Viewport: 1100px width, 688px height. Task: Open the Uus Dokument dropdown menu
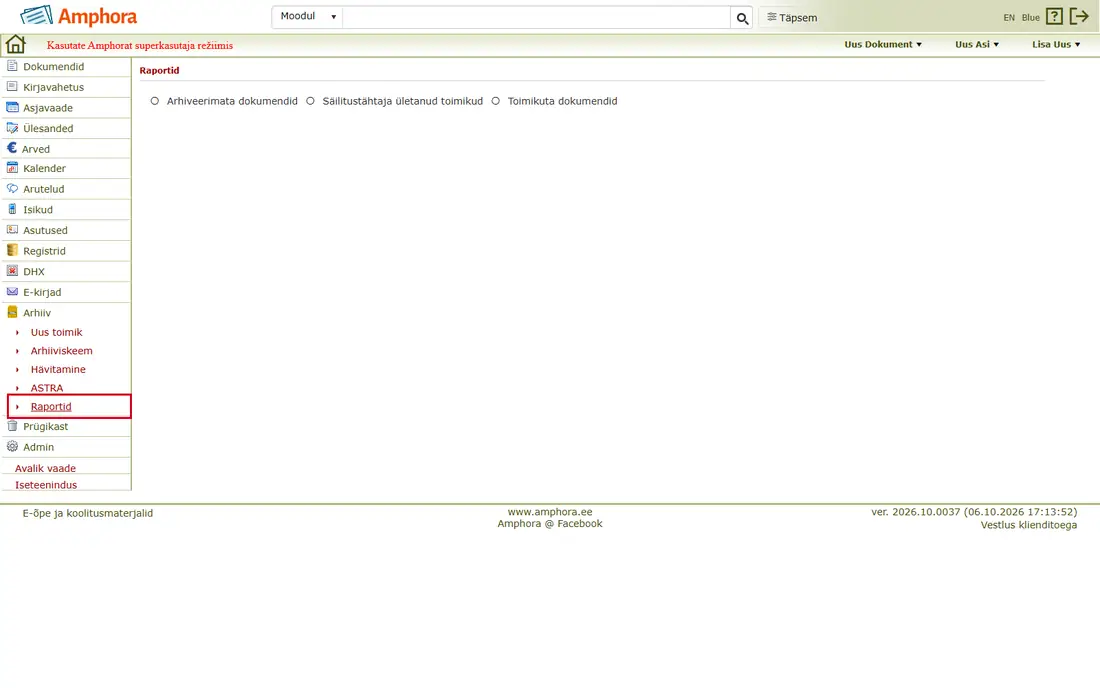pos(883,44)
